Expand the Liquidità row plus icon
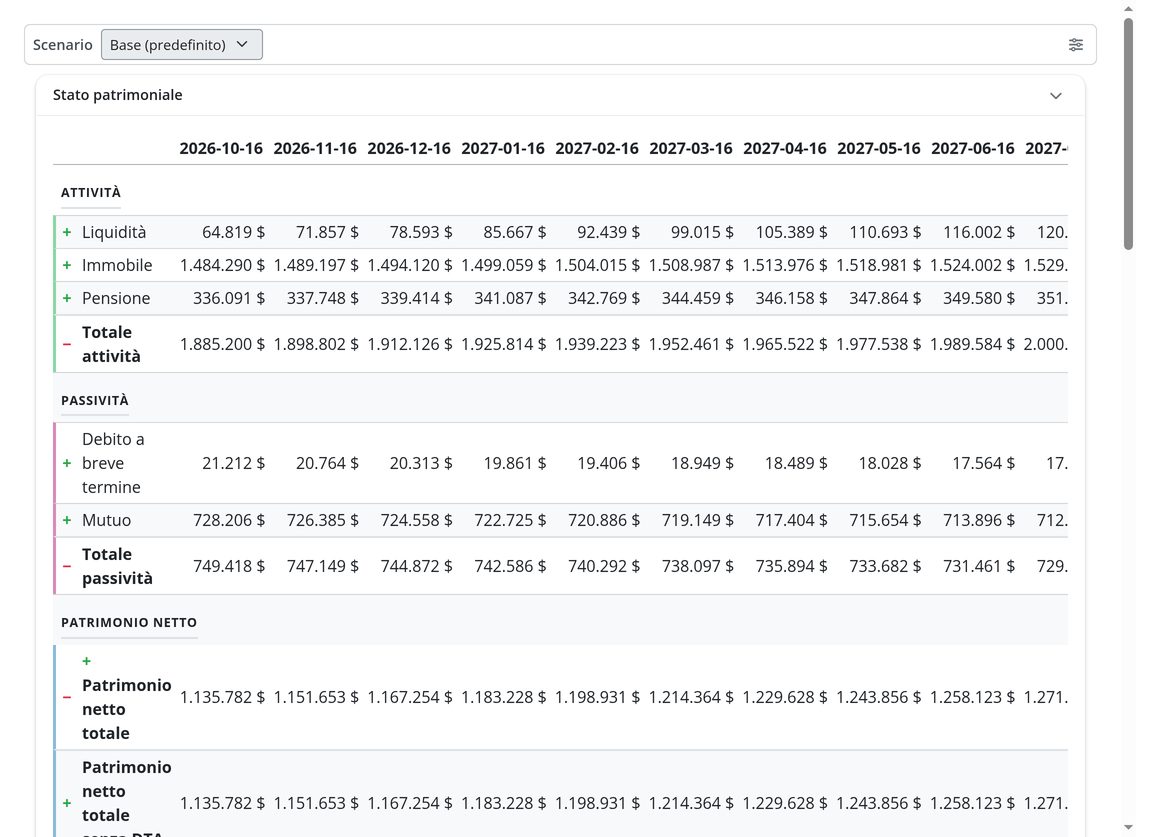The width and height of the screenshot is (1160, 837). (67, 232)
